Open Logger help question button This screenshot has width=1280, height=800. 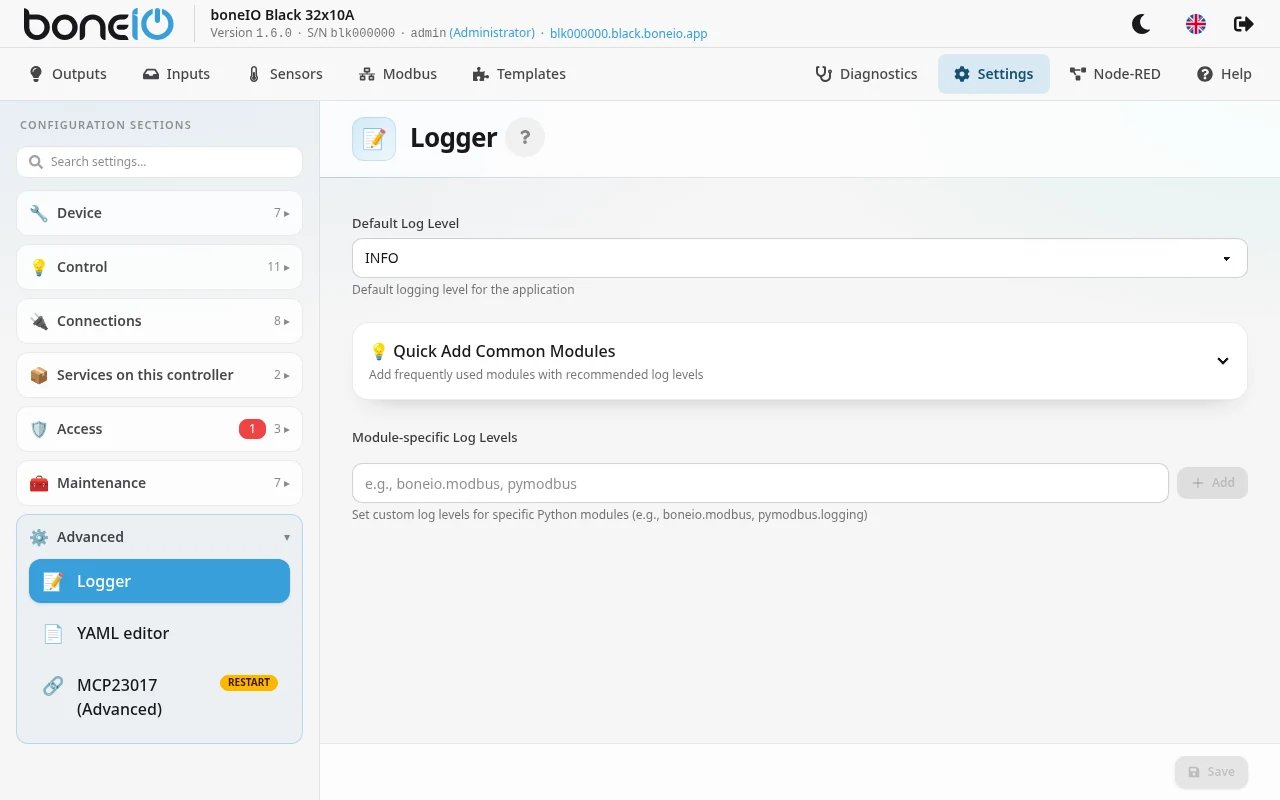[525, 138]
